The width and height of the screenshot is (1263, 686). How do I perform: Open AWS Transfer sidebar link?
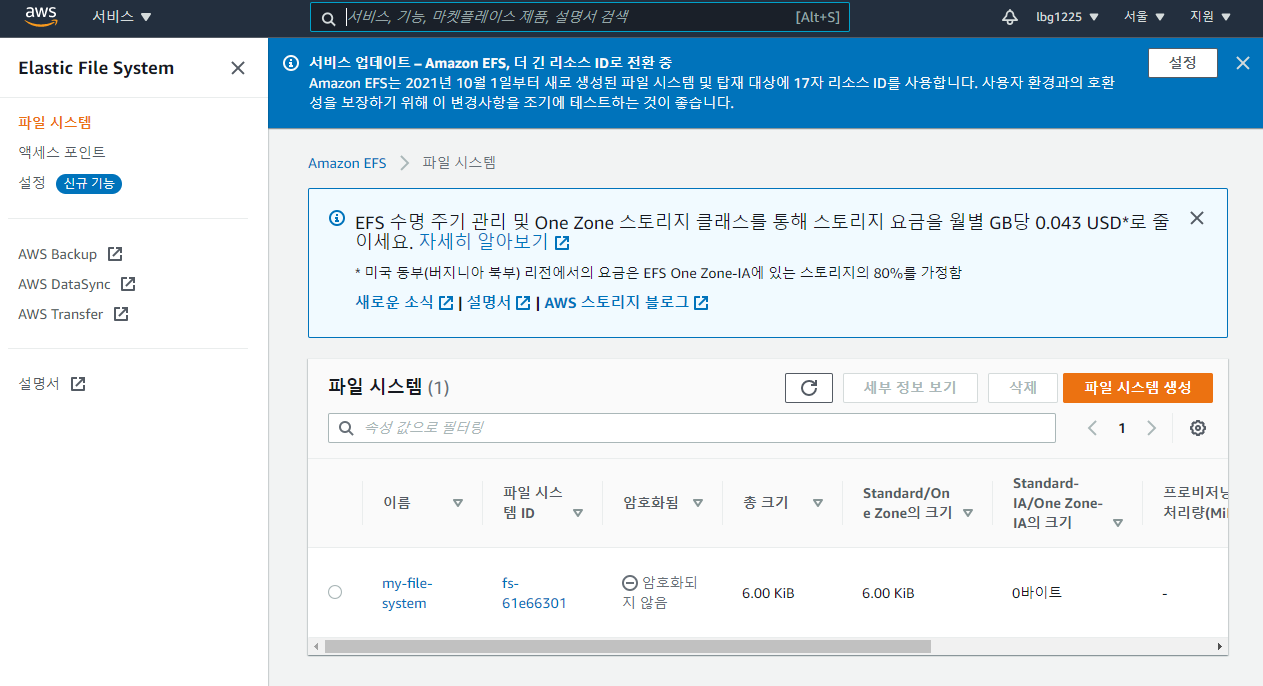click(61, 314)
